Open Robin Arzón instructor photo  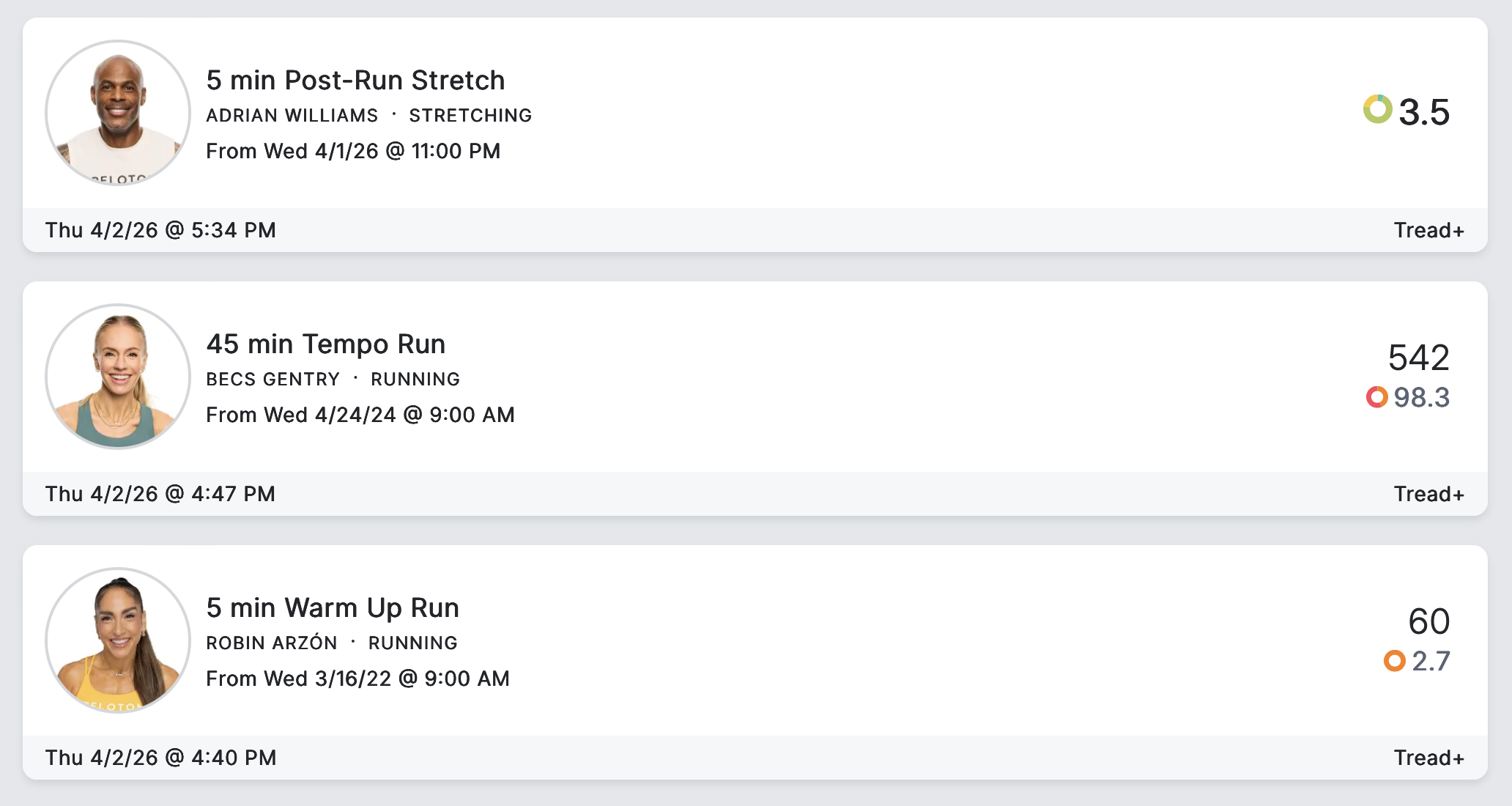coord(118,640)
